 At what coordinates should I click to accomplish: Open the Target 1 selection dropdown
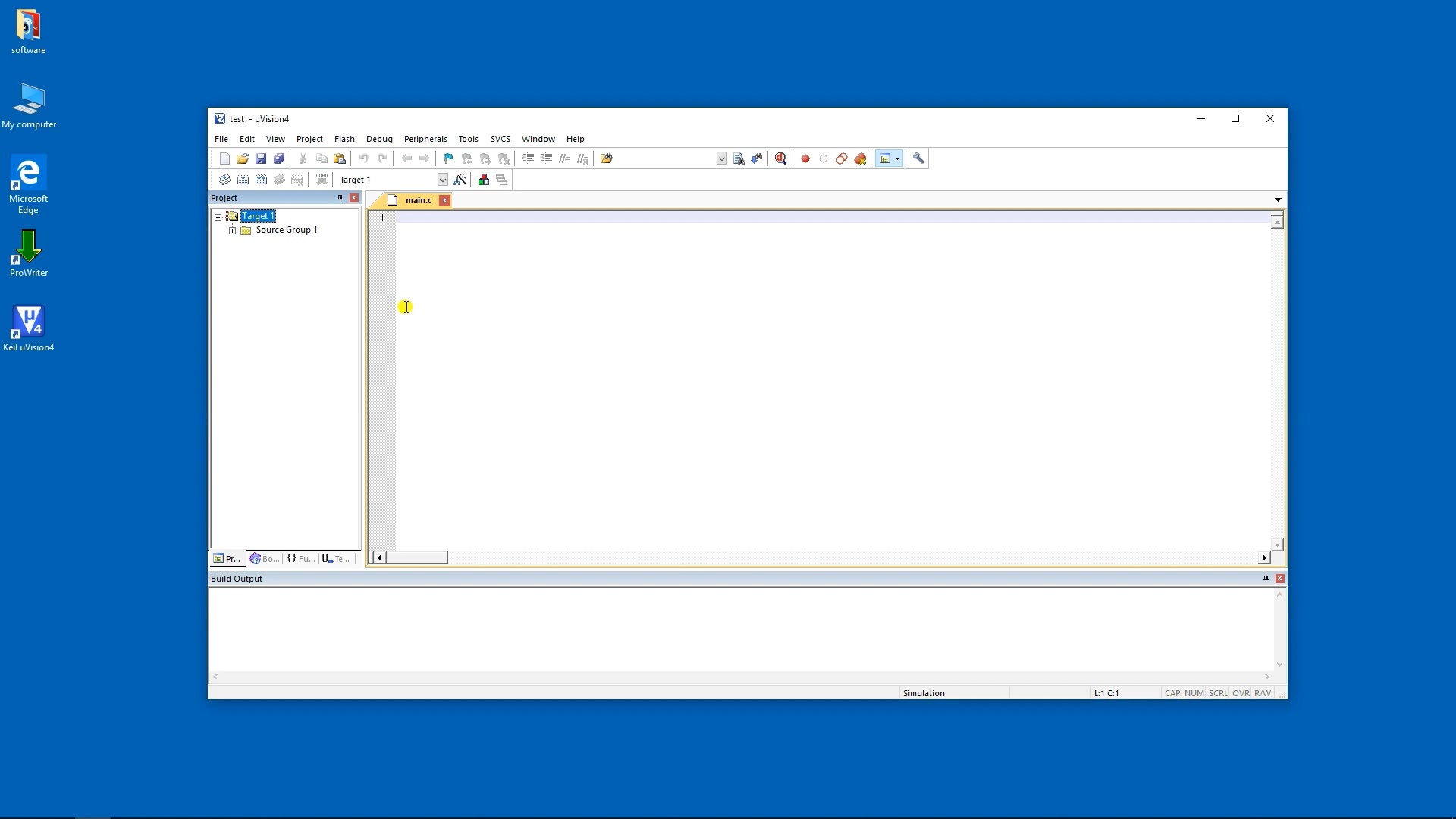[x=443, y=180]
